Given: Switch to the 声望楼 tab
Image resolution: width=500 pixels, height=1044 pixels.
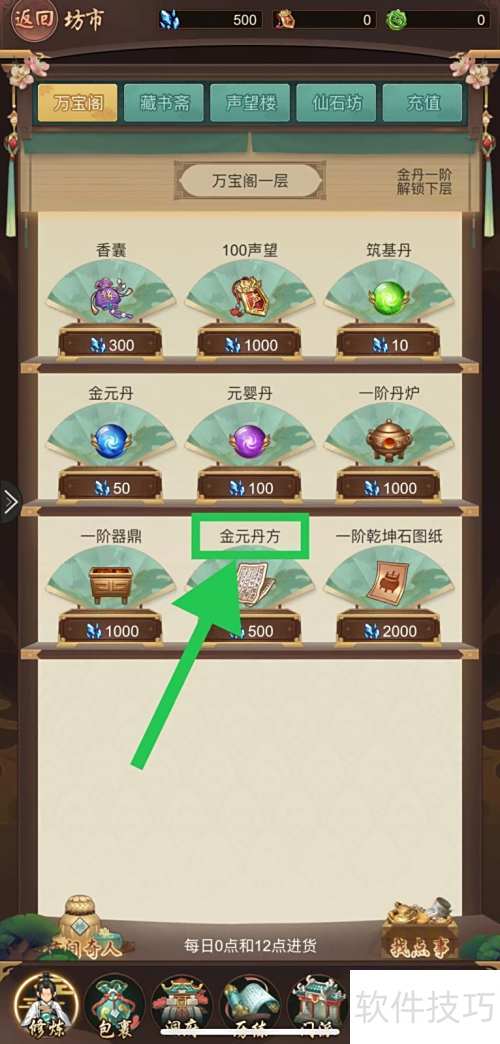Looking at the screenshot, I should pyautogui.click(x=250, y=103).
